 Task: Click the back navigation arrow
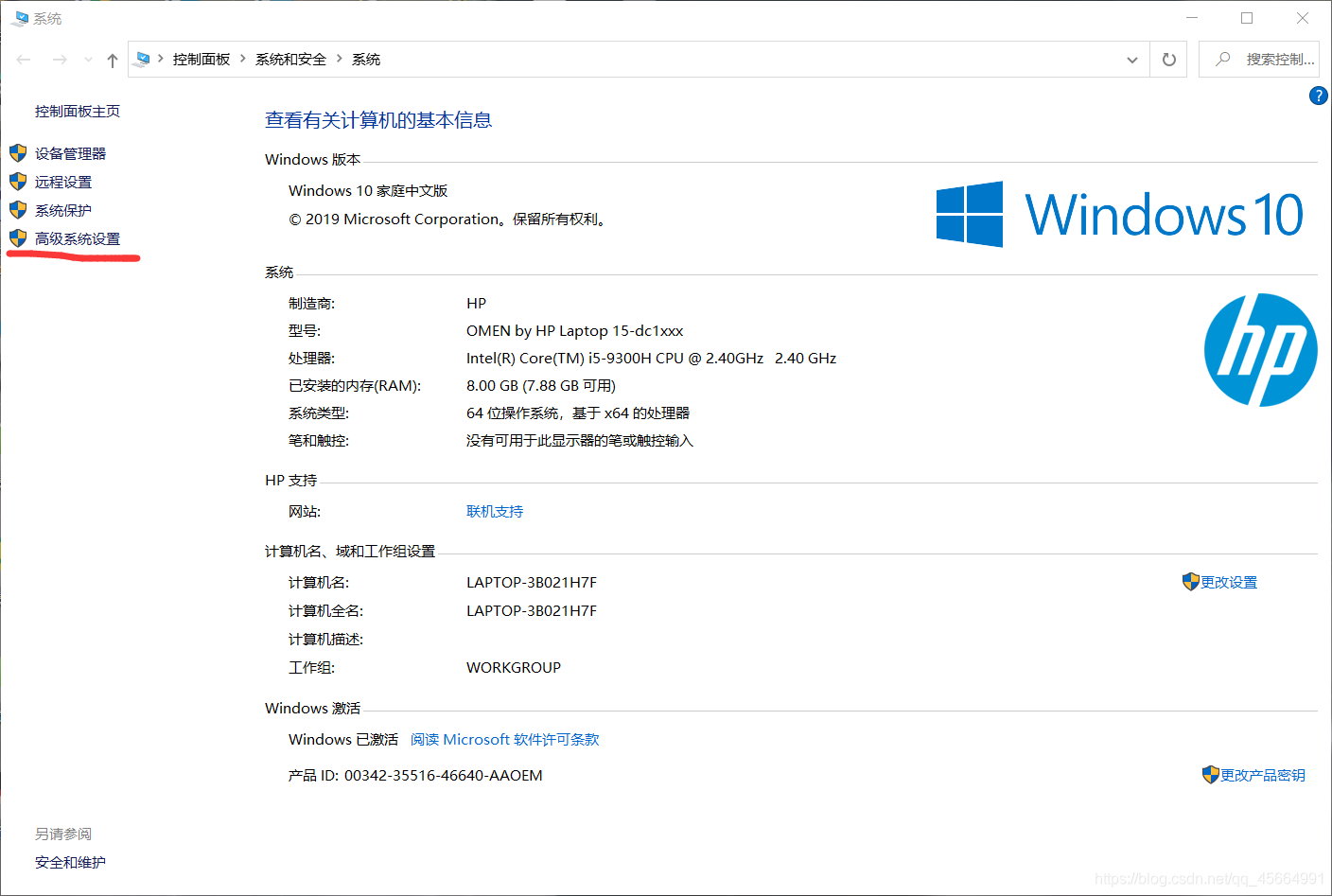pos(24,60)
